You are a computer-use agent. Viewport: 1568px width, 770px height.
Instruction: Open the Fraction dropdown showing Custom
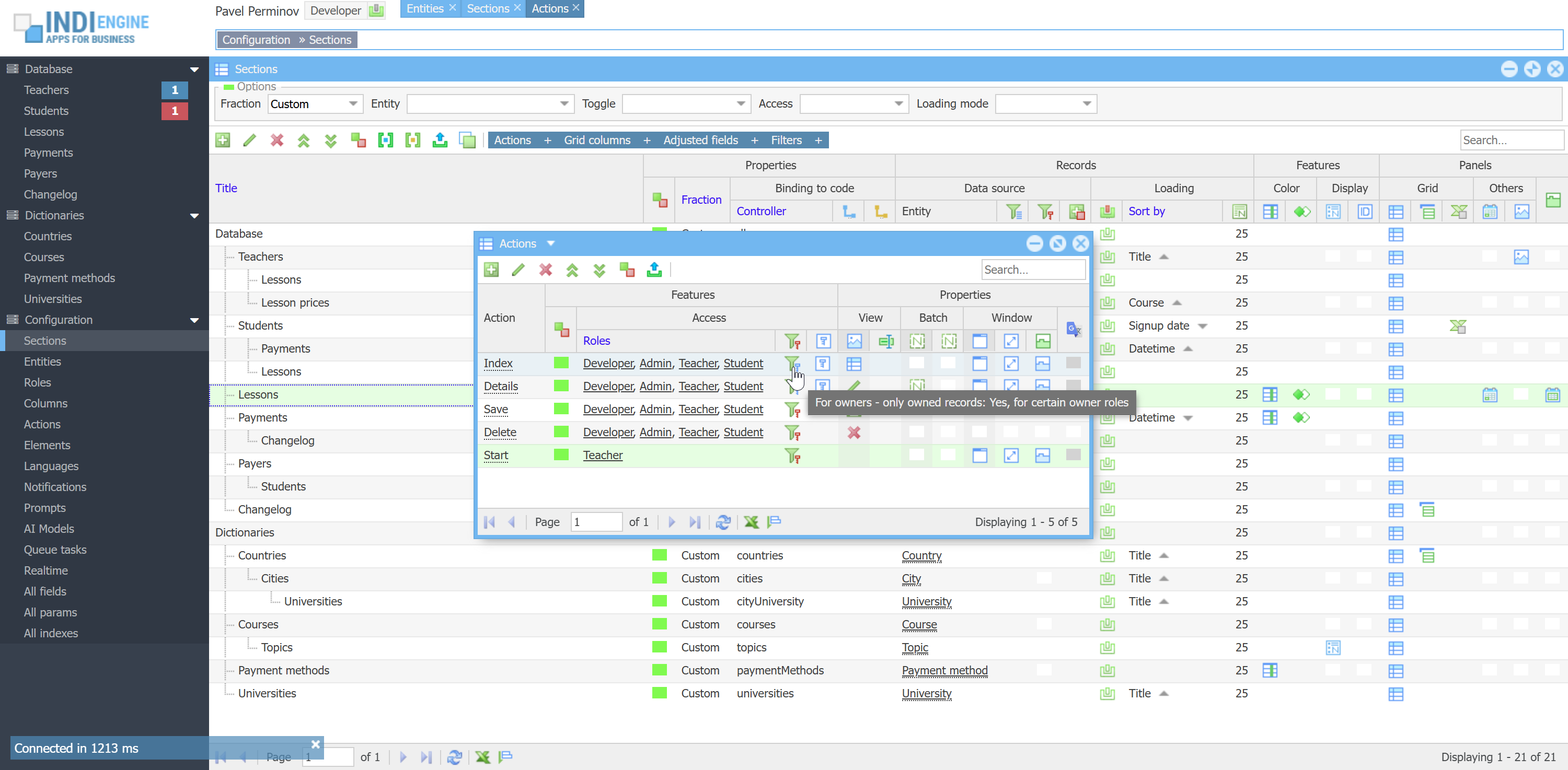(352, 104)
